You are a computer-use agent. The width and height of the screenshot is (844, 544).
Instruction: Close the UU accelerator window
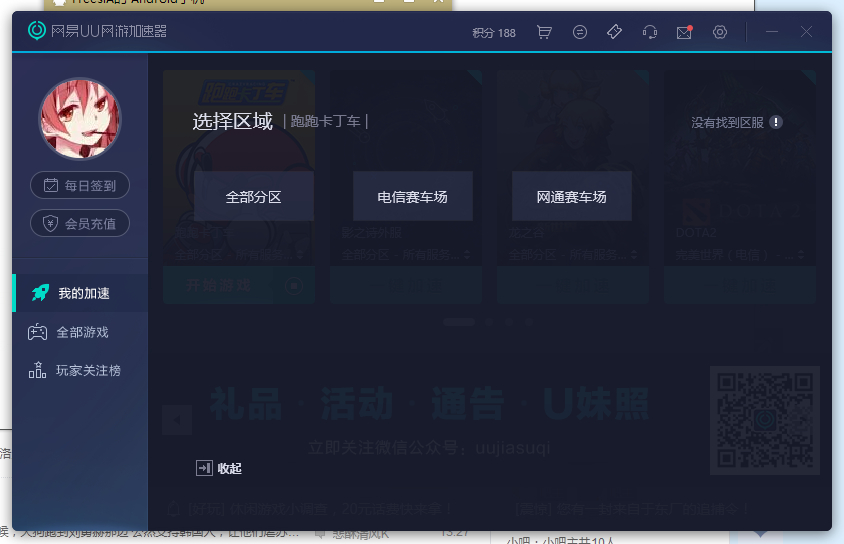click(x=806, y=32)
